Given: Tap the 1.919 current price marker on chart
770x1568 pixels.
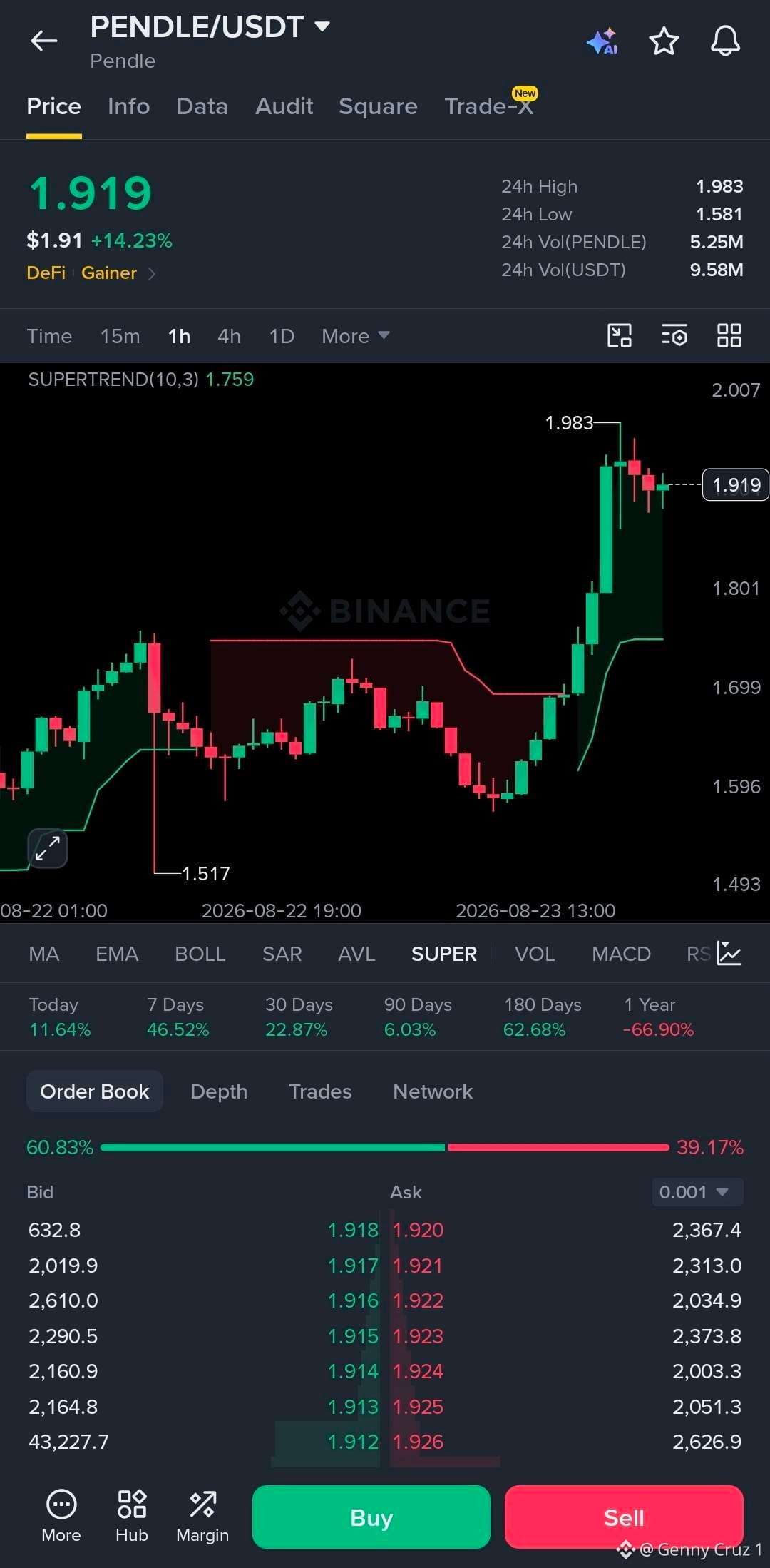Looking at the screenshot, I should 735,485.
